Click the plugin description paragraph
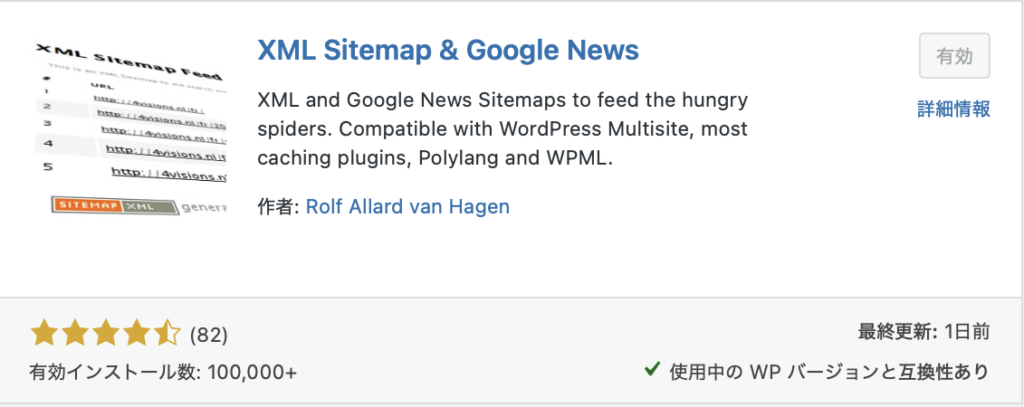Viewport: 1024px width, 407px height. pos(502,130)
